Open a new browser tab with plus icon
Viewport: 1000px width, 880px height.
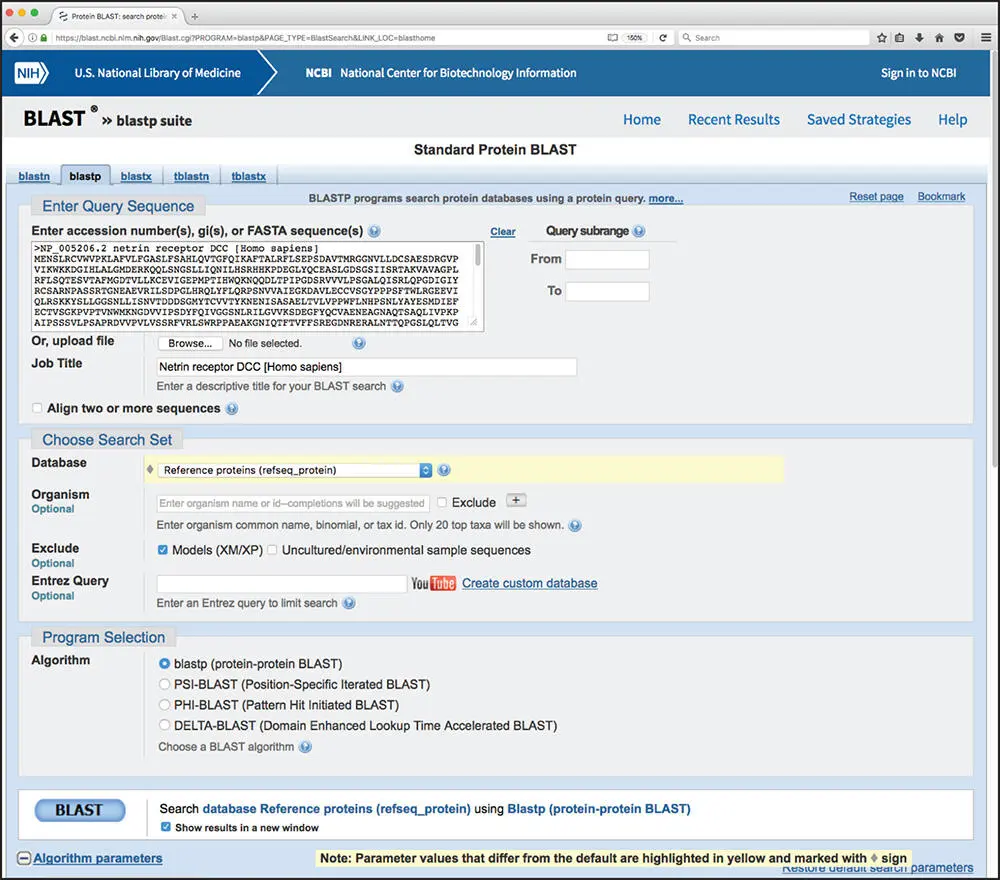(x=195, y=17)
